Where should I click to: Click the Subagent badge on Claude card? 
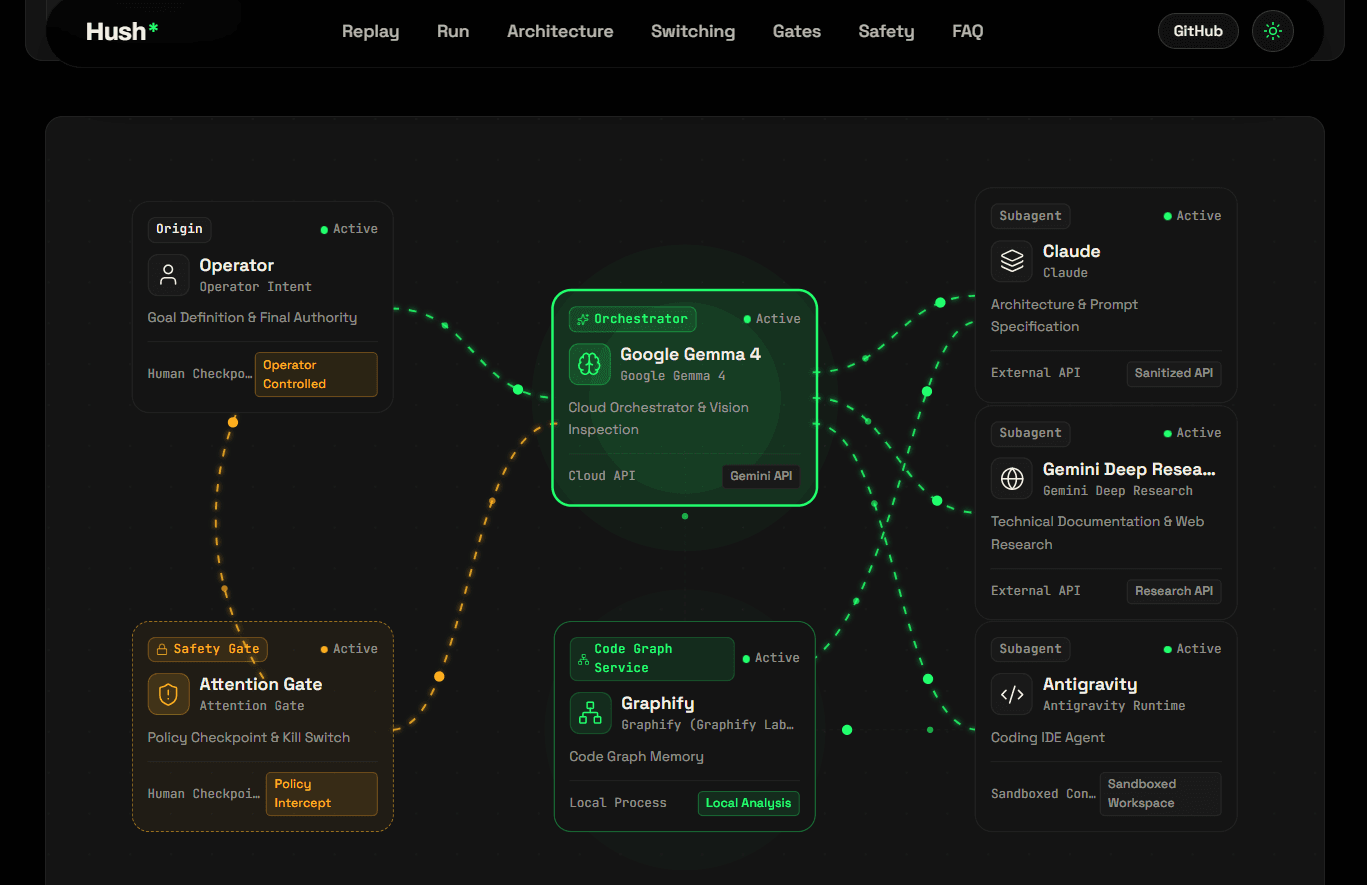coord(1030,216)
